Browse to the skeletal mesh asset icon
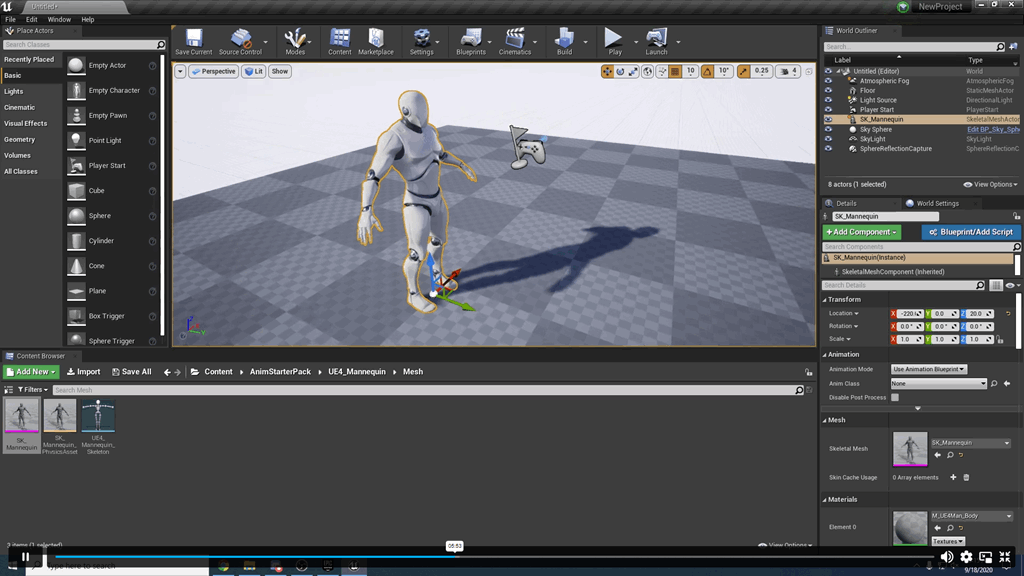 point(950,455)
